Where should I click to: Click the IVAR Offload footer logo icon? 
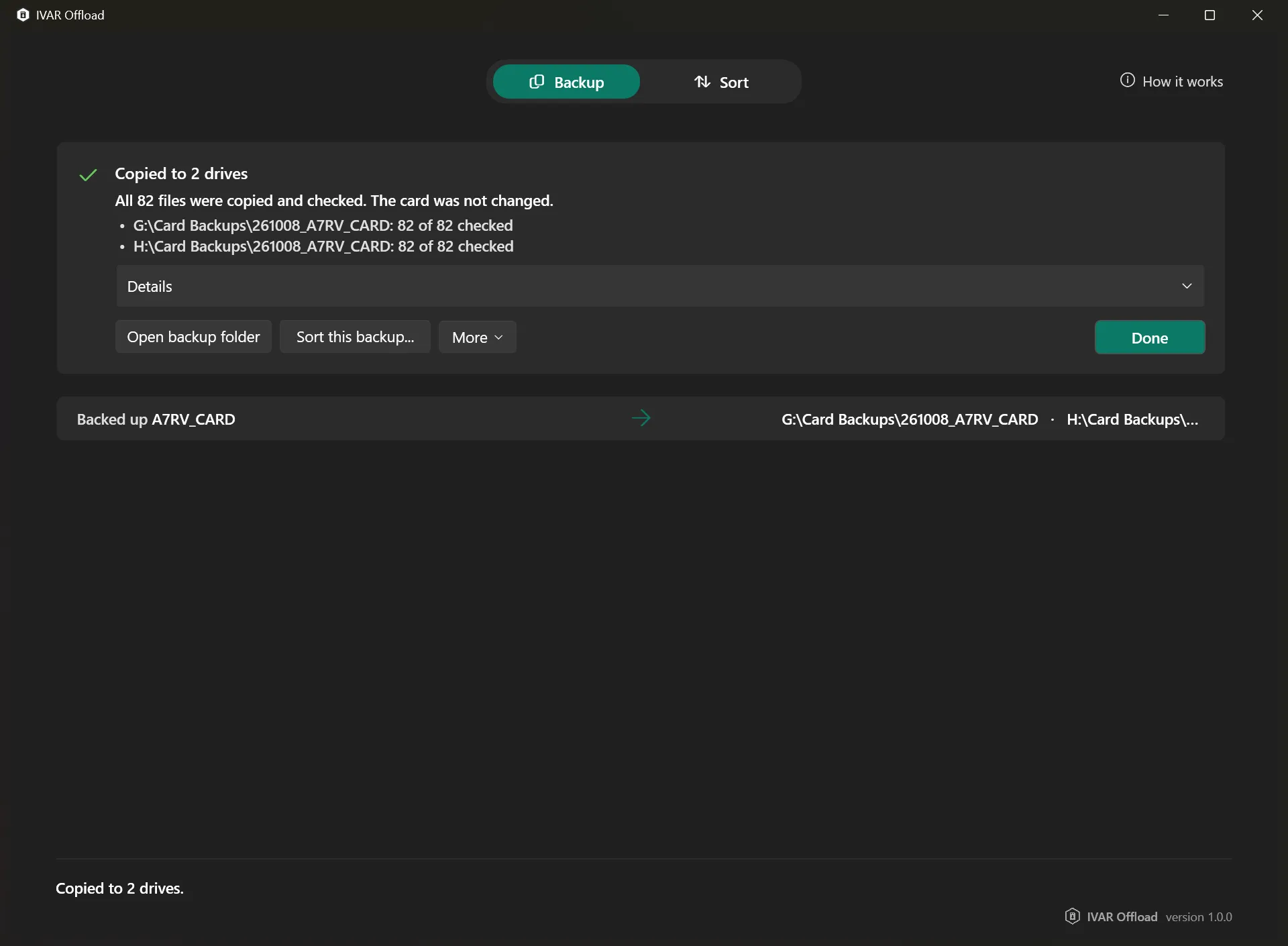point(1072,916)
